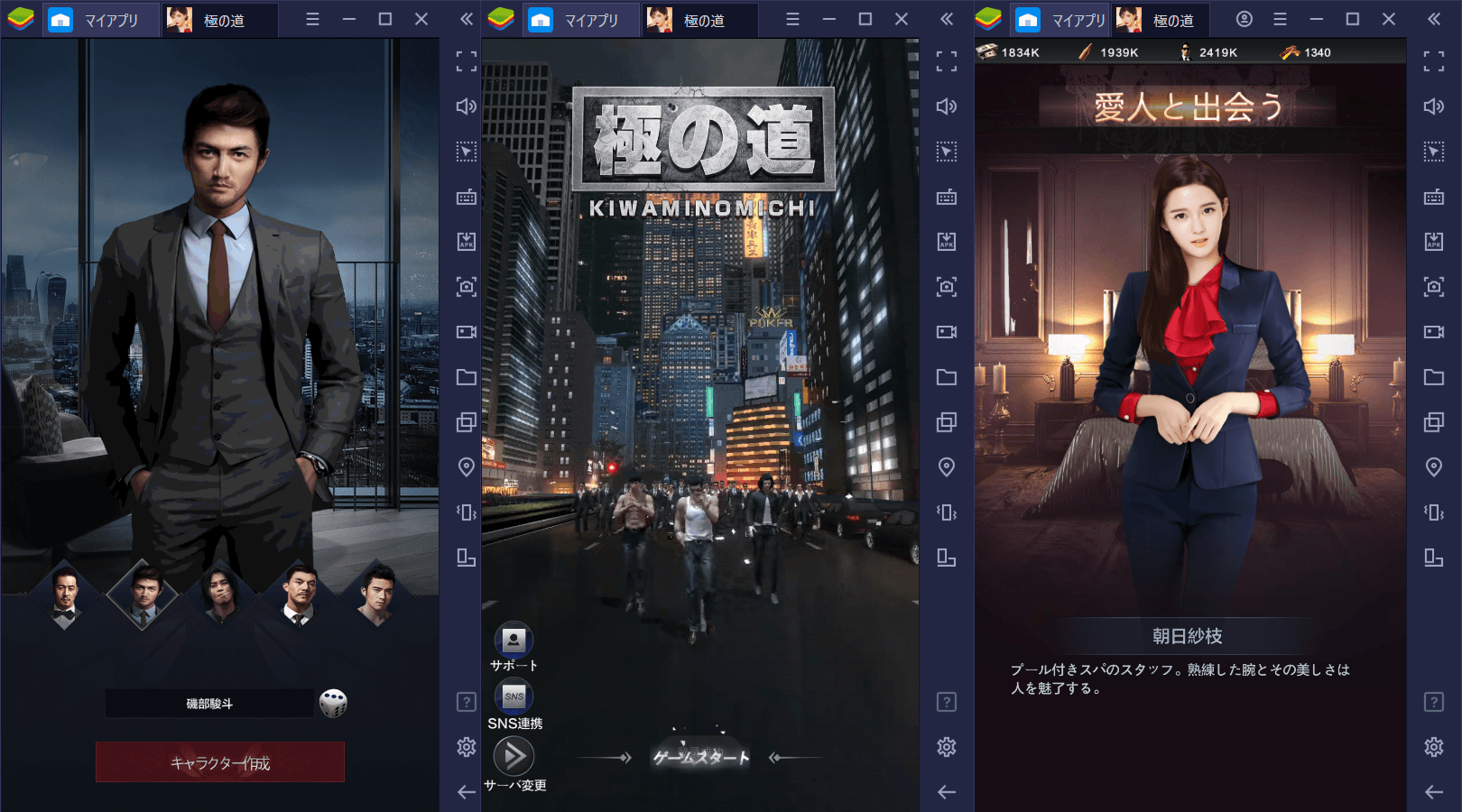This screenshot has height=812, width=1462.
Task: Click the volume icon in the right window sidebar
Action: point(1434,106)
